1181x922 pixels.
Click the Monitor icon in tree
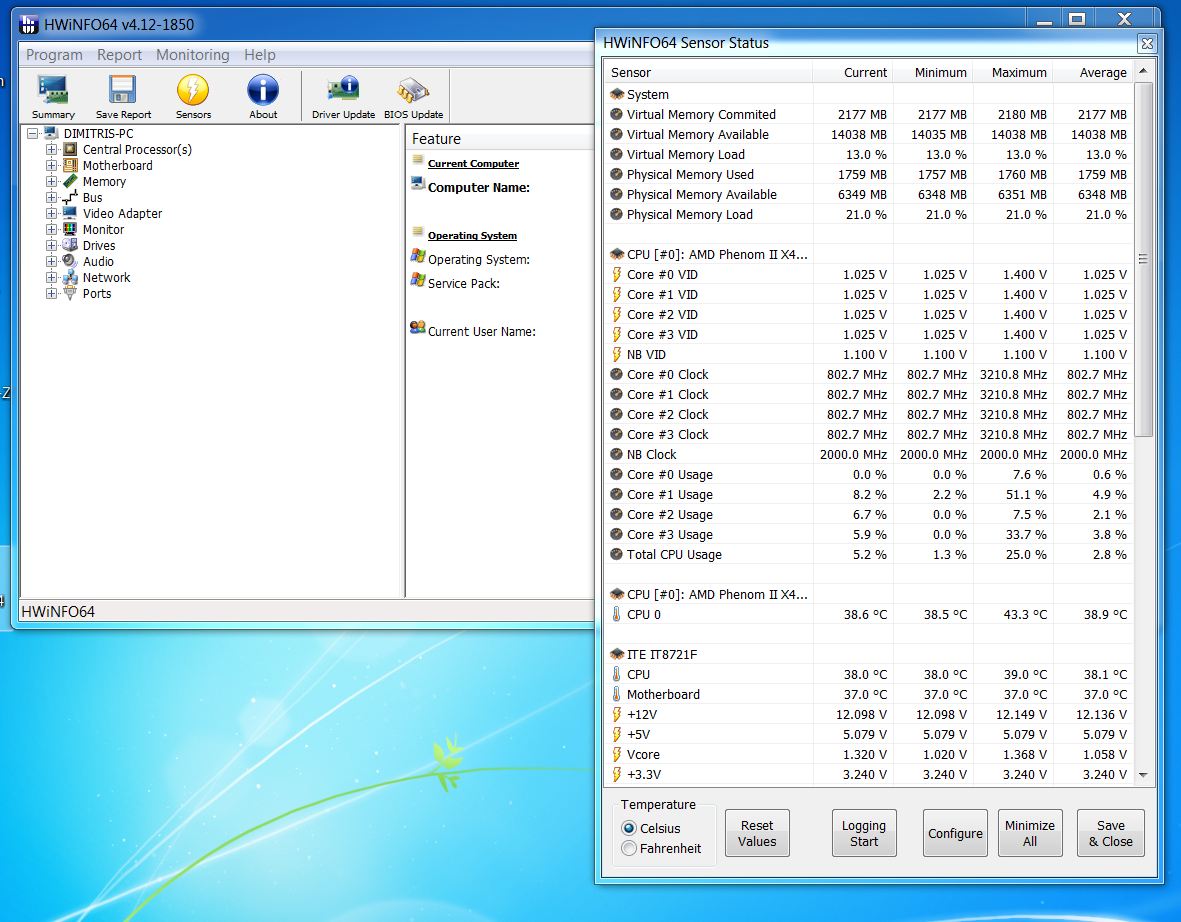(x=70, y=229)
